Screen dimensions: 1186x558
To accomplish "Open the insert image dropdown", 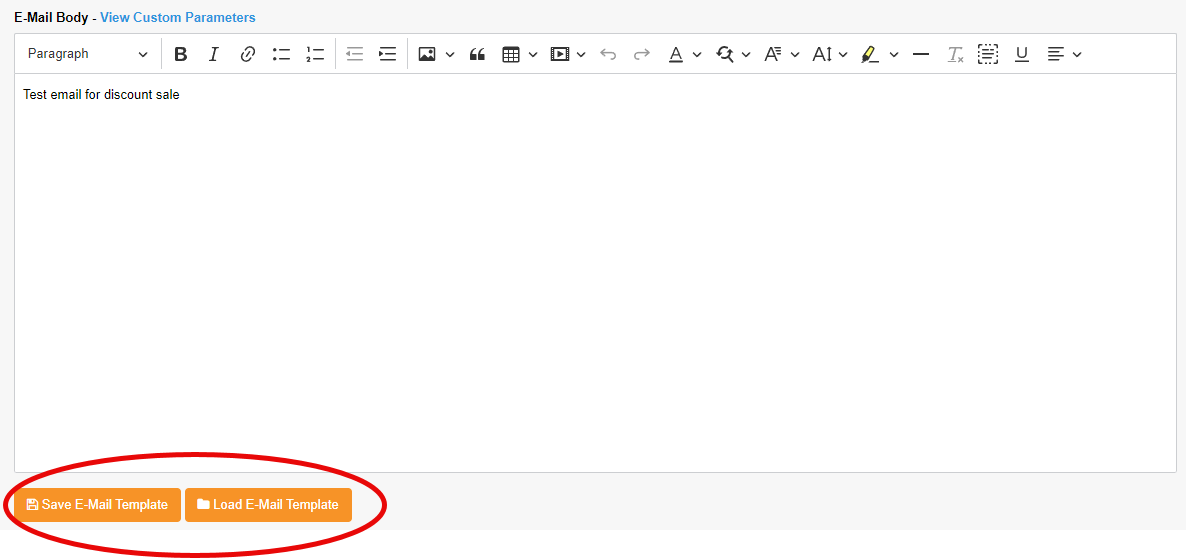I will pos(449,54).
